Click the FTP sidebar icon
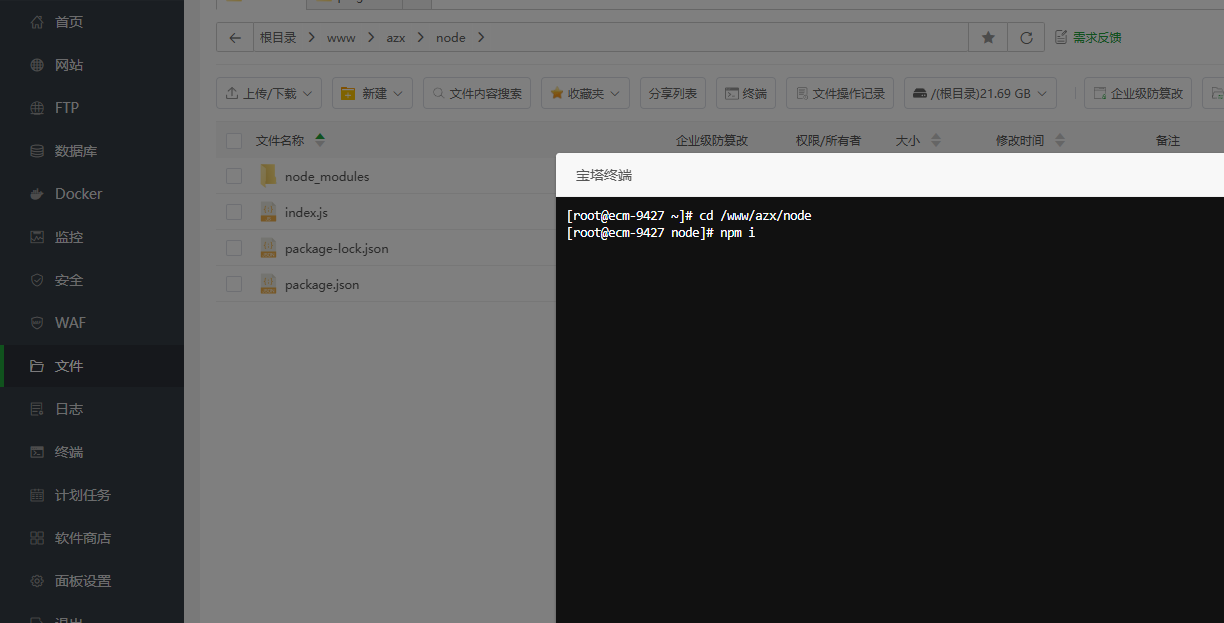1224x623 pixels. (x=37, y=108)
